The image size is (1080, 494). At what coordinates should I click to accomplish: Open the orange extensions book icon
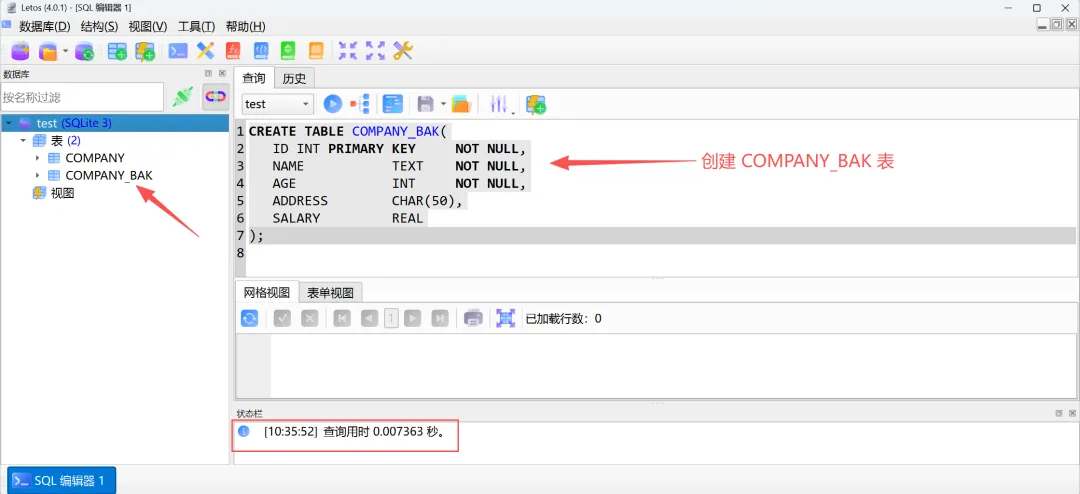point(315,50)
